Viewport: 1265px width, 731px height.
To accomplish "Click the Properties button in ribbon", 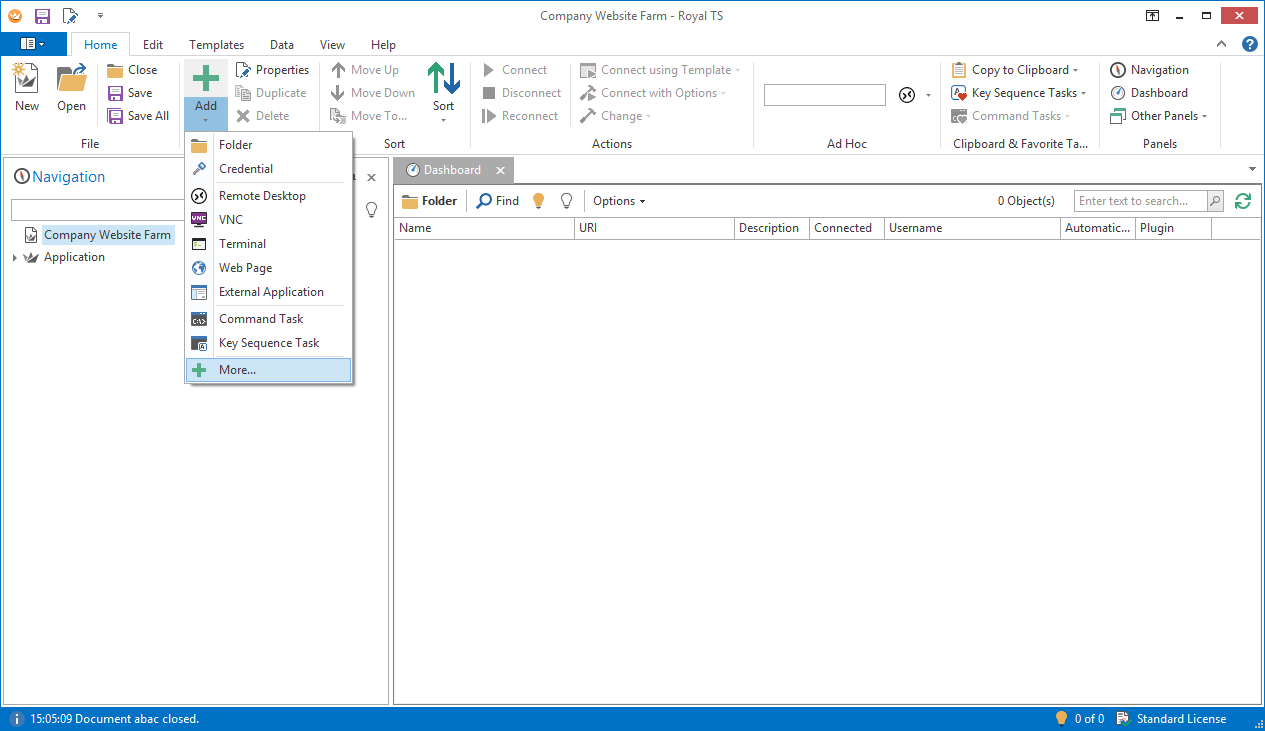I will click(272, 70).
